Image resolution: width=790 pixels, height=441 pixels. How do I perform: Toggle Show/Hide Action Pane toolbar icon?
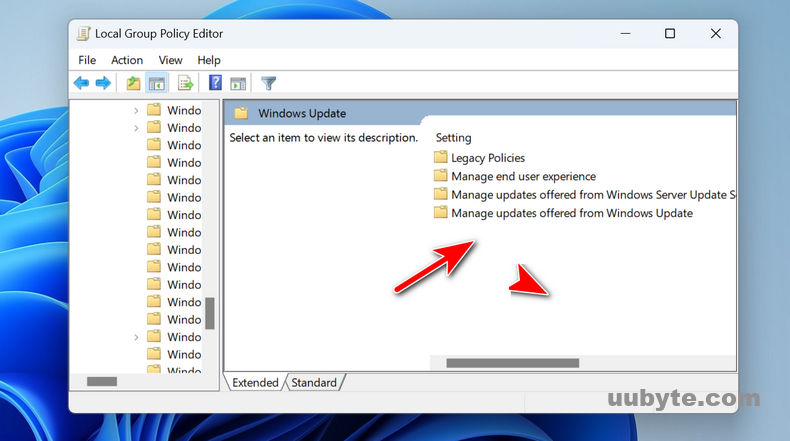coord(238,83)
